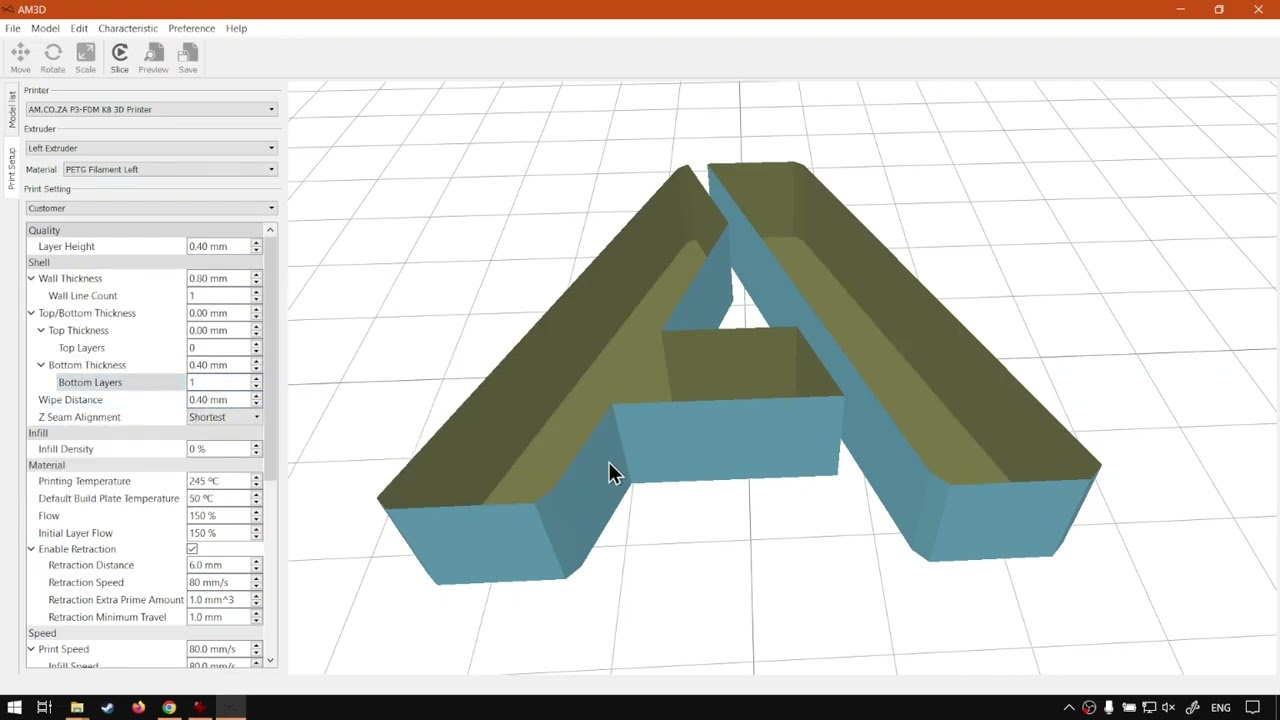Open Firefox from the taskbar
Viewport: 1280px width, 720px height.
click(138, 708)
